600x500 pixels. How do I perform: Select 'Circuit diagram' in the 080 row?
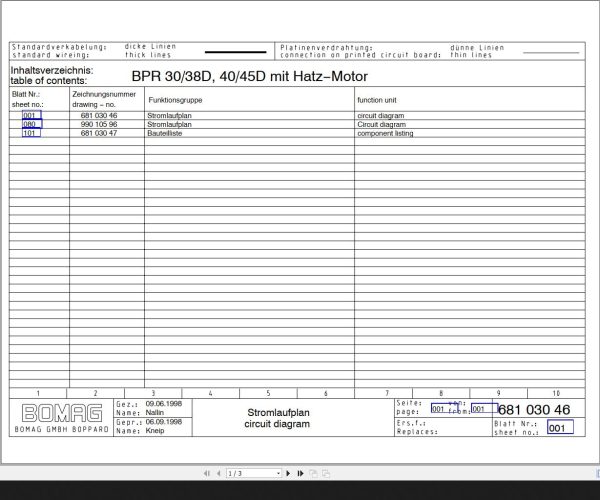point(381,124)
